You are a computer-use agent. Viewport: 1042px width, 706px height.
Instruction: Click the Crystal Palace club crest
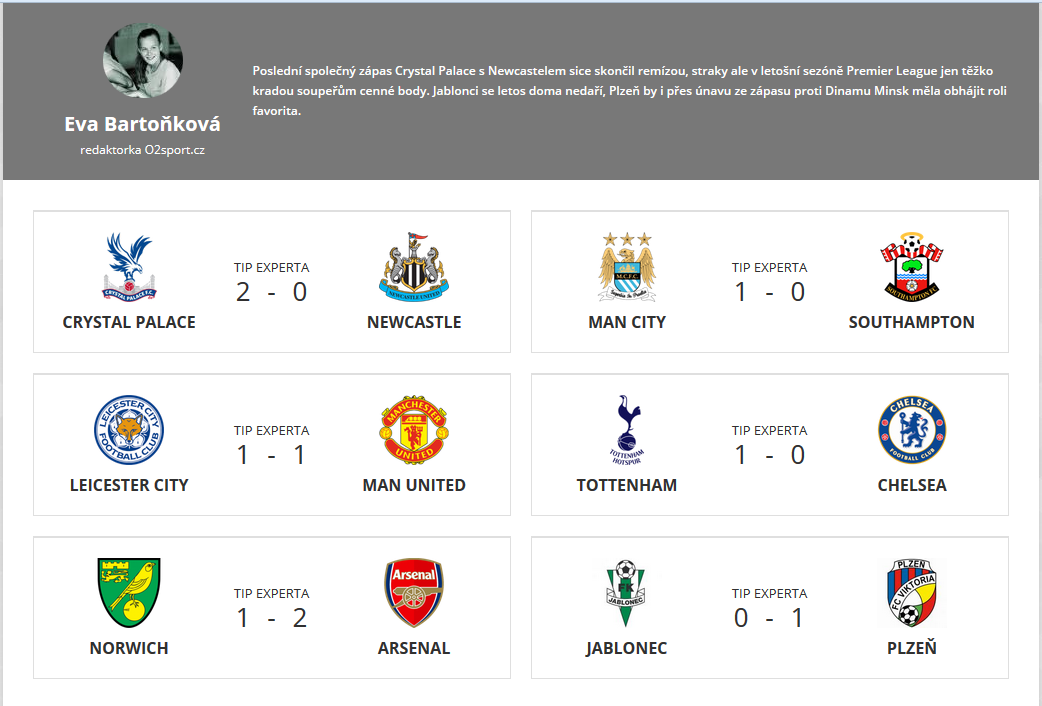[128, 267]
